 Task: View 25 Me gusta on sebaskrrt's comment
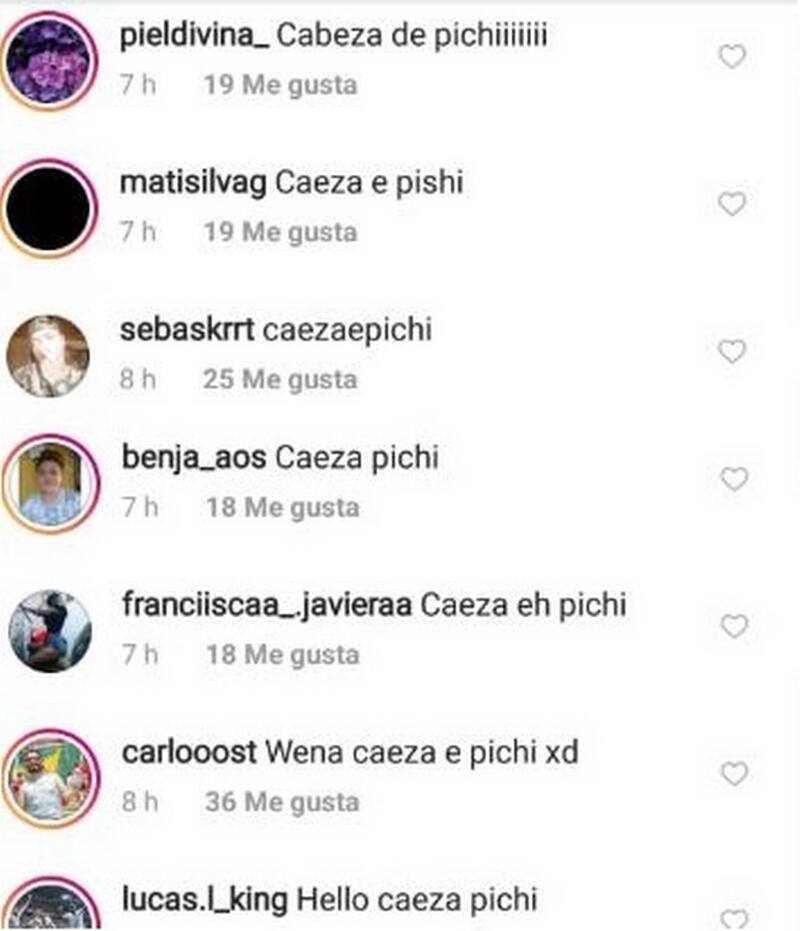[x=280, y=379]
